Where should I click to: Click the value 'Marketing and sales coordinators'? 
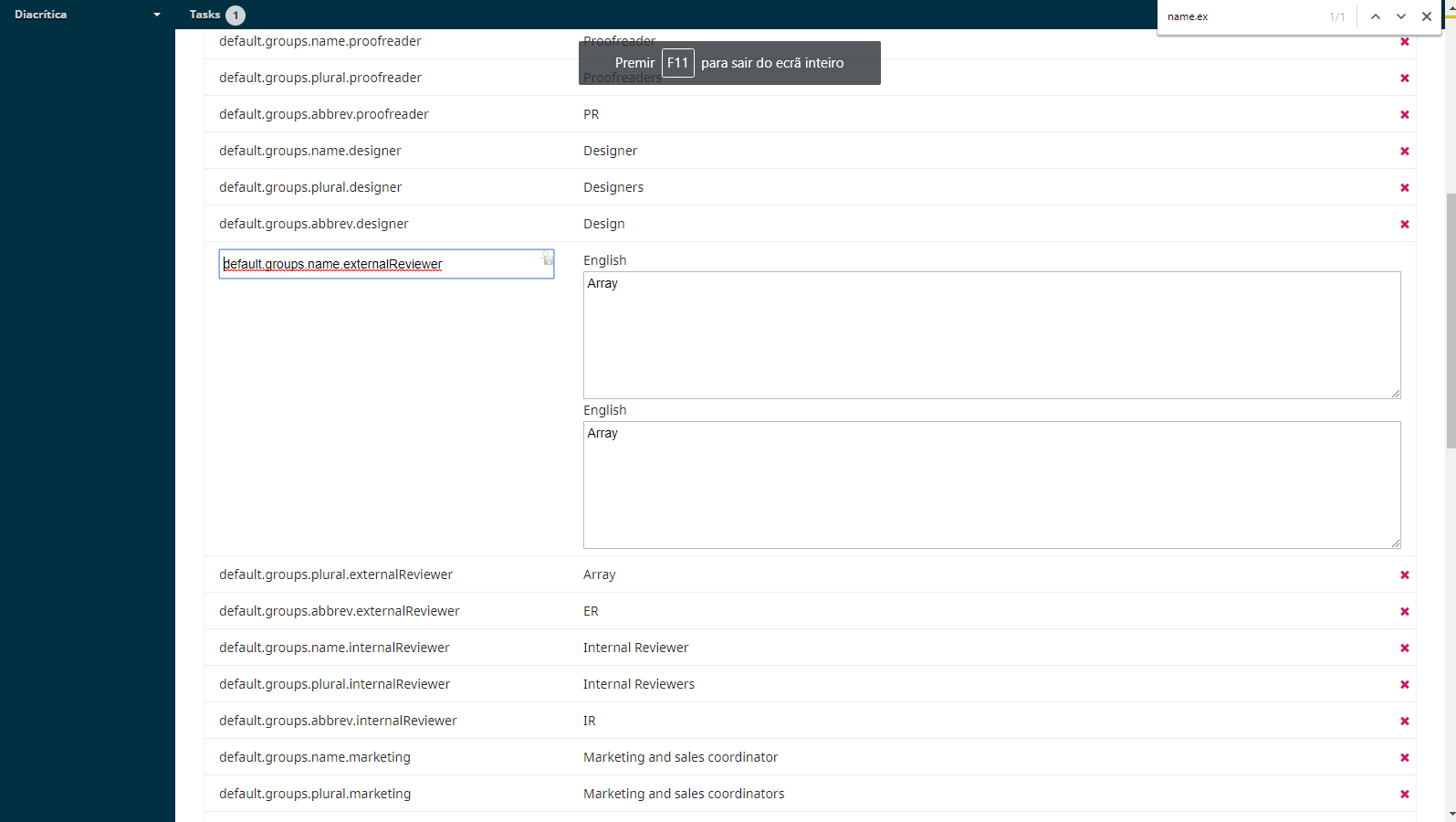[x=684, y=794]
